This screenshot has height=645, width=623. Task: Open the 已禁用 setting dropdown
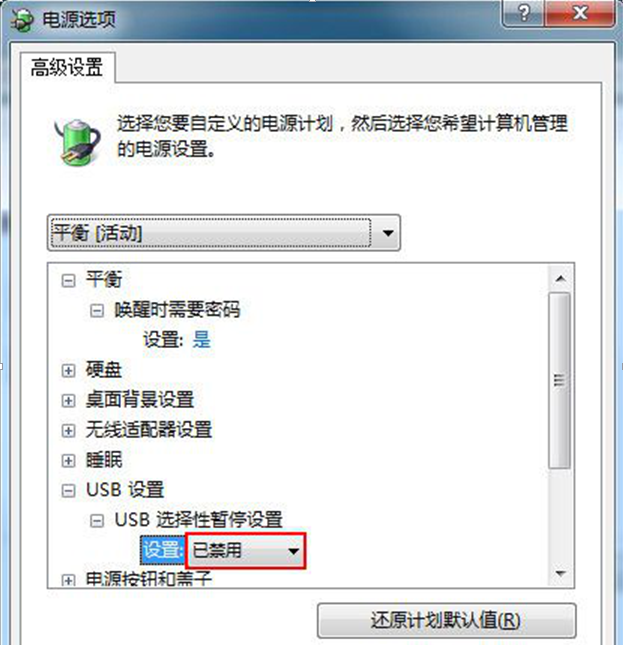coord(246,551)
